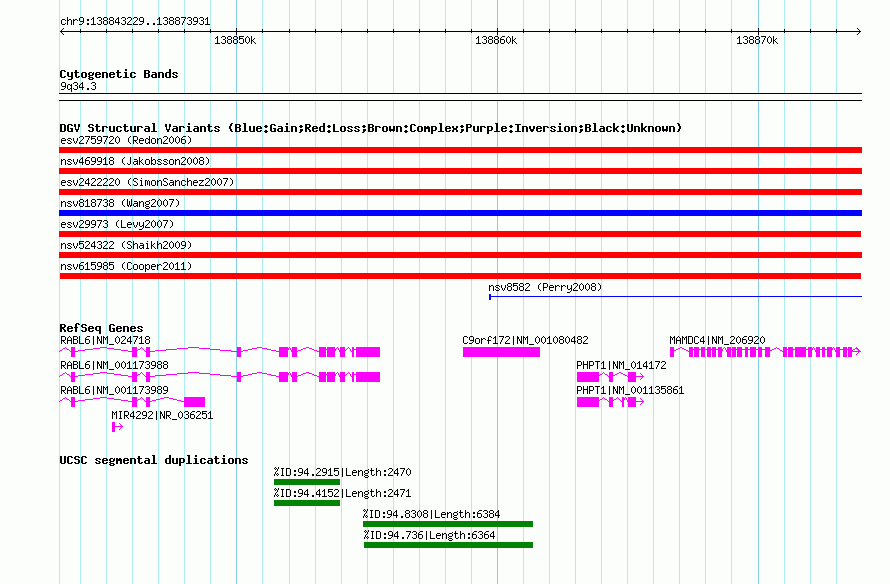Open esv29973 (Levy2007) variant label
Screen dimensions: 890x584
(117, 224)
